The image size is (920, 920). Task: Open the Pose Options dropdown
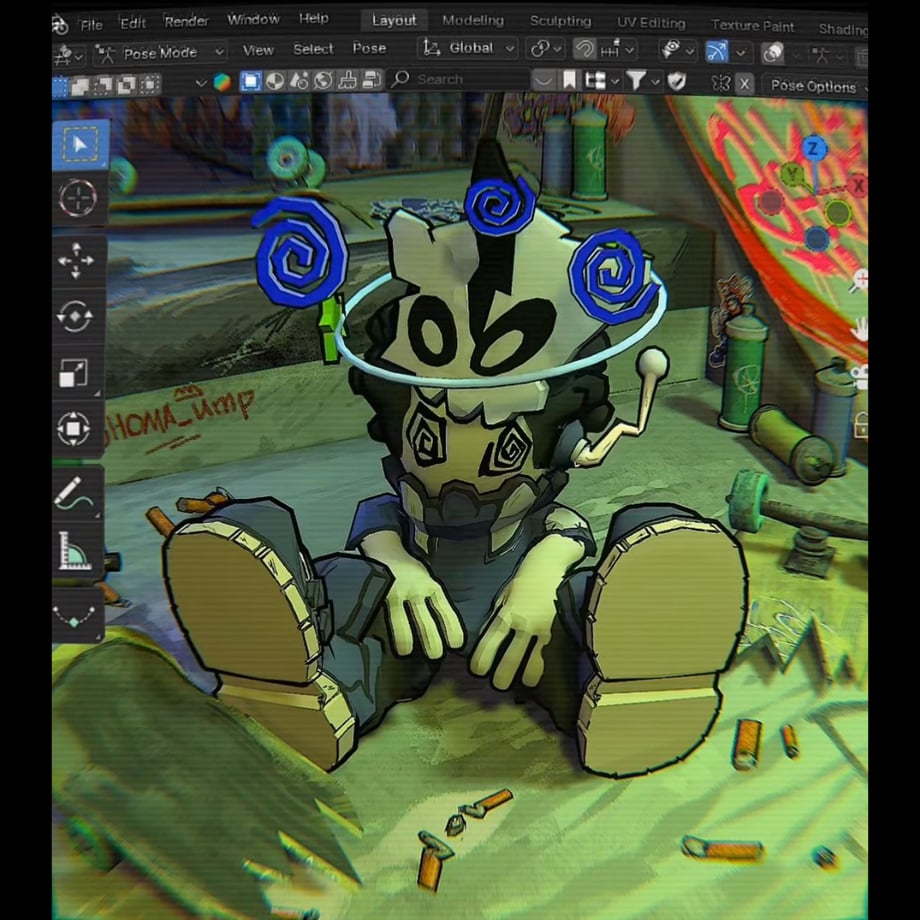(815, 87)
